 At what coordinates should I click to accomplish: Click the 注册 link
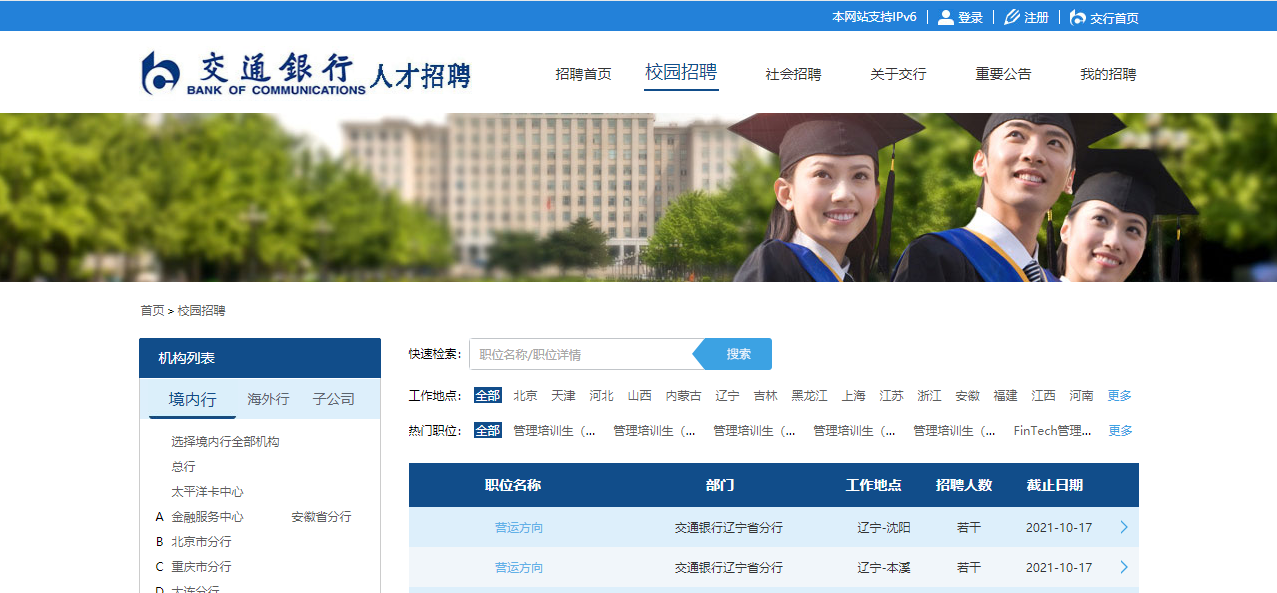(x=1036, y=18)
